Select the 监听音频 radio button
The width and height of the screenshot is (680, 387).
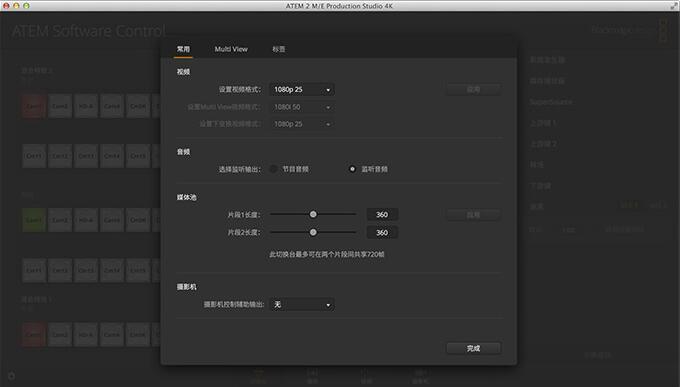(352, 169)
